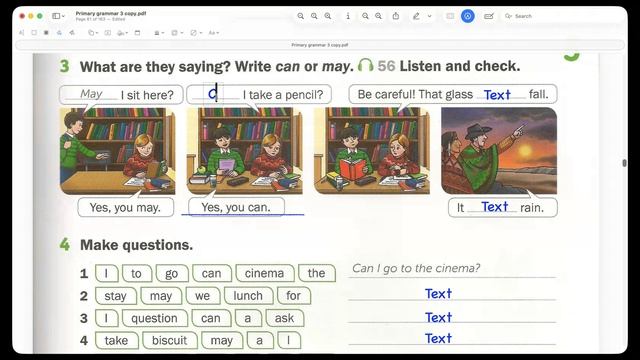This screenshot has width=640, height=360.
Task: Click the headphones audio icon near 56
Action: (365, 65)
